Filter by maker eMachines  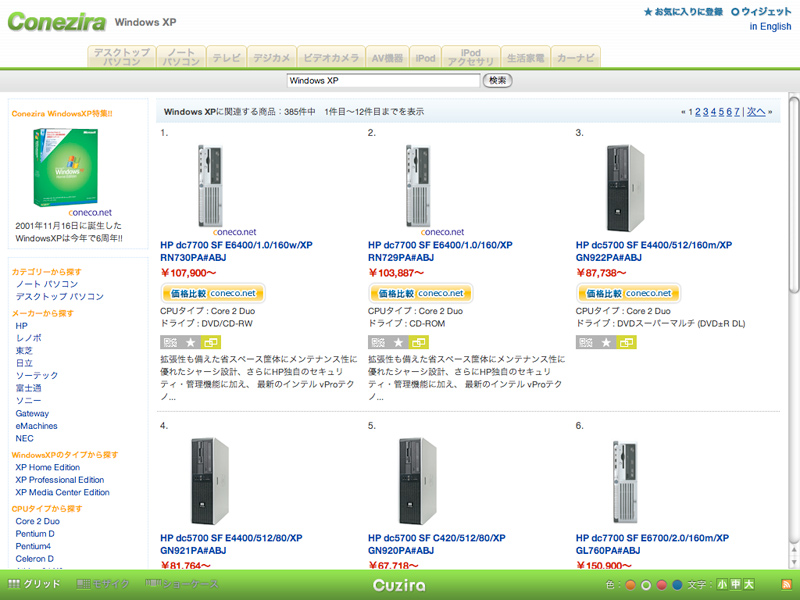click(x=36, y=426)
